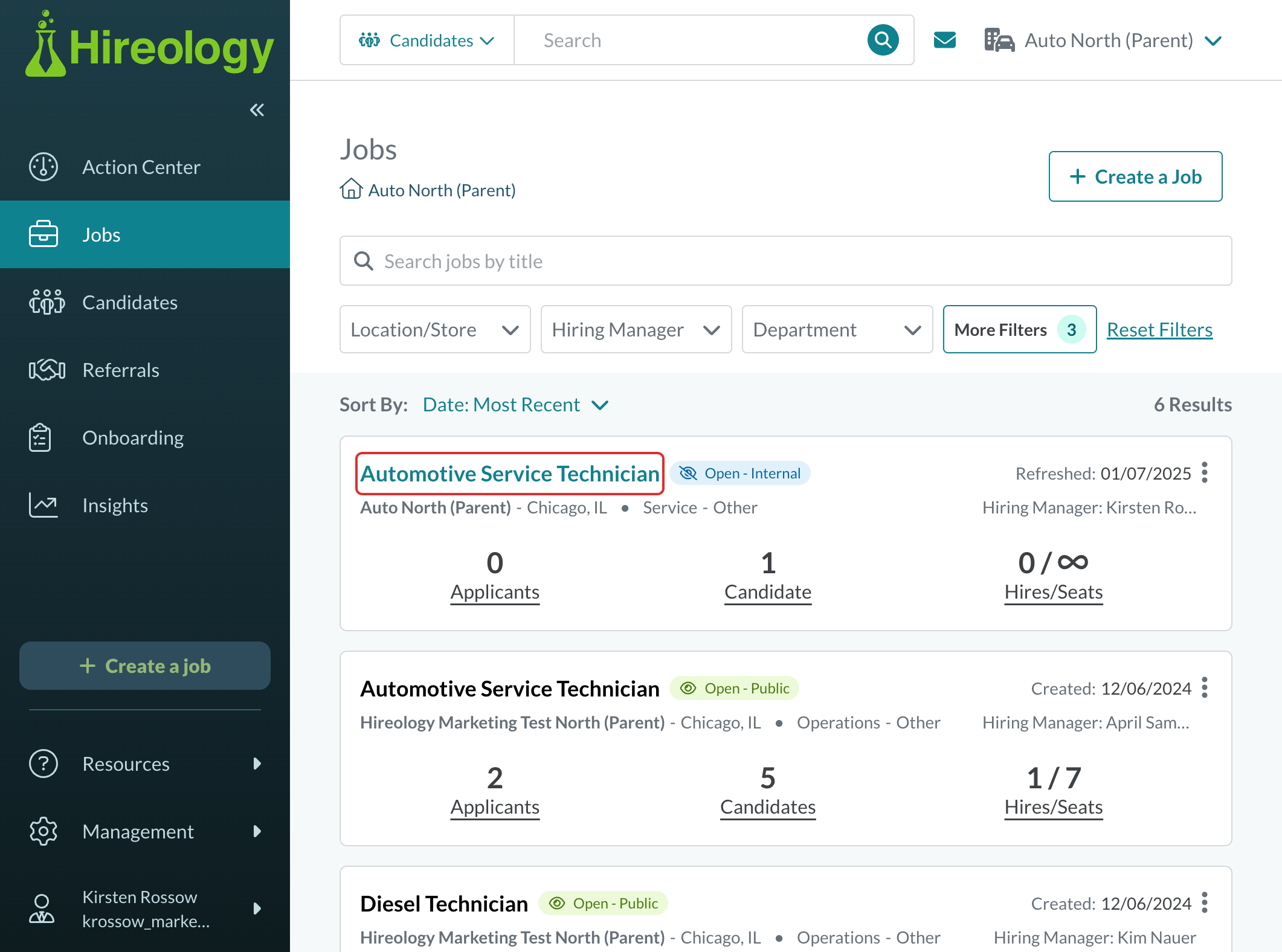Open Hiring Manager filter dropdown
The height and width of the screenshot is (952, 1282).
click(x=636, y=329)
